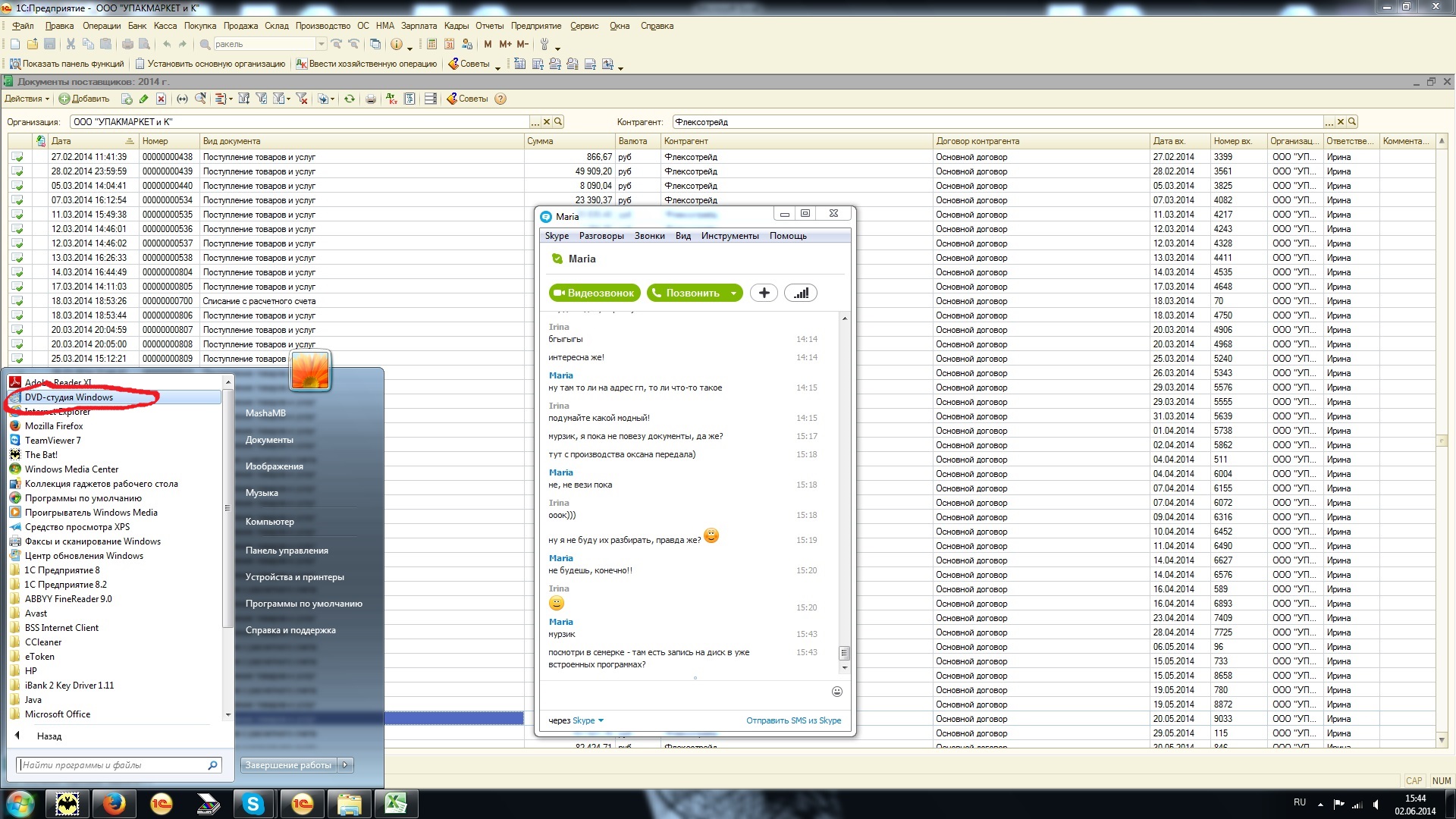Screen dimensions: 1456x819
Task: Open the Звонки menu in Skype
Action: tap(649, 236)
